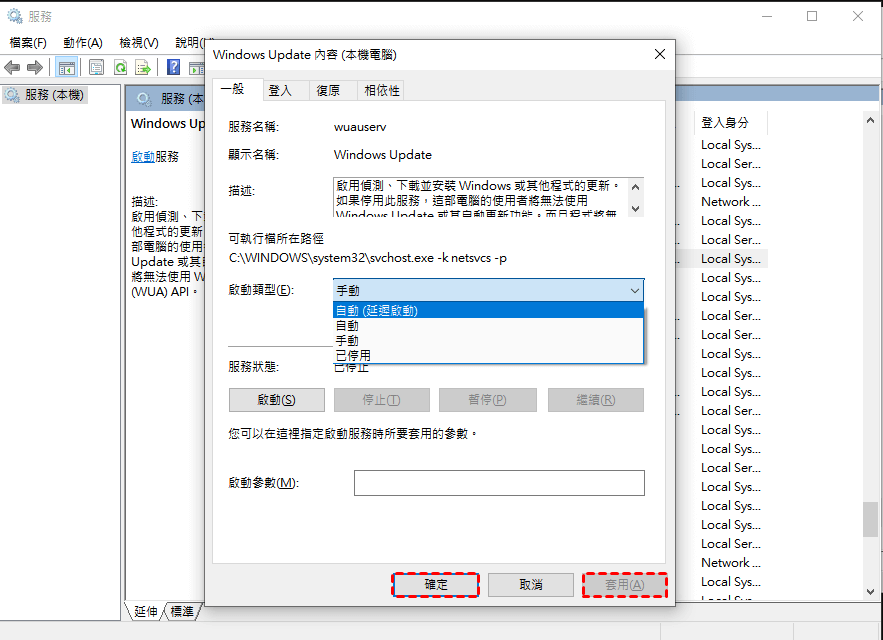Image resolution: width=883 pixels, height=640 pixels.
Task: Click the Export List toolbar icon
Action: (143, 68)
